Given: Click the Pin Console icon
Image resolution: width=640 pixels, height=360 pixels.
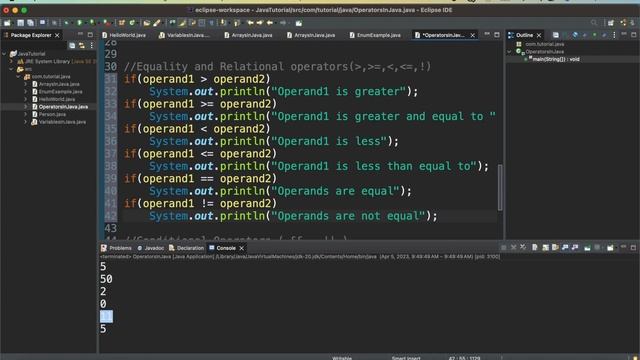Looking at the screenshot, I should (587, 247).
